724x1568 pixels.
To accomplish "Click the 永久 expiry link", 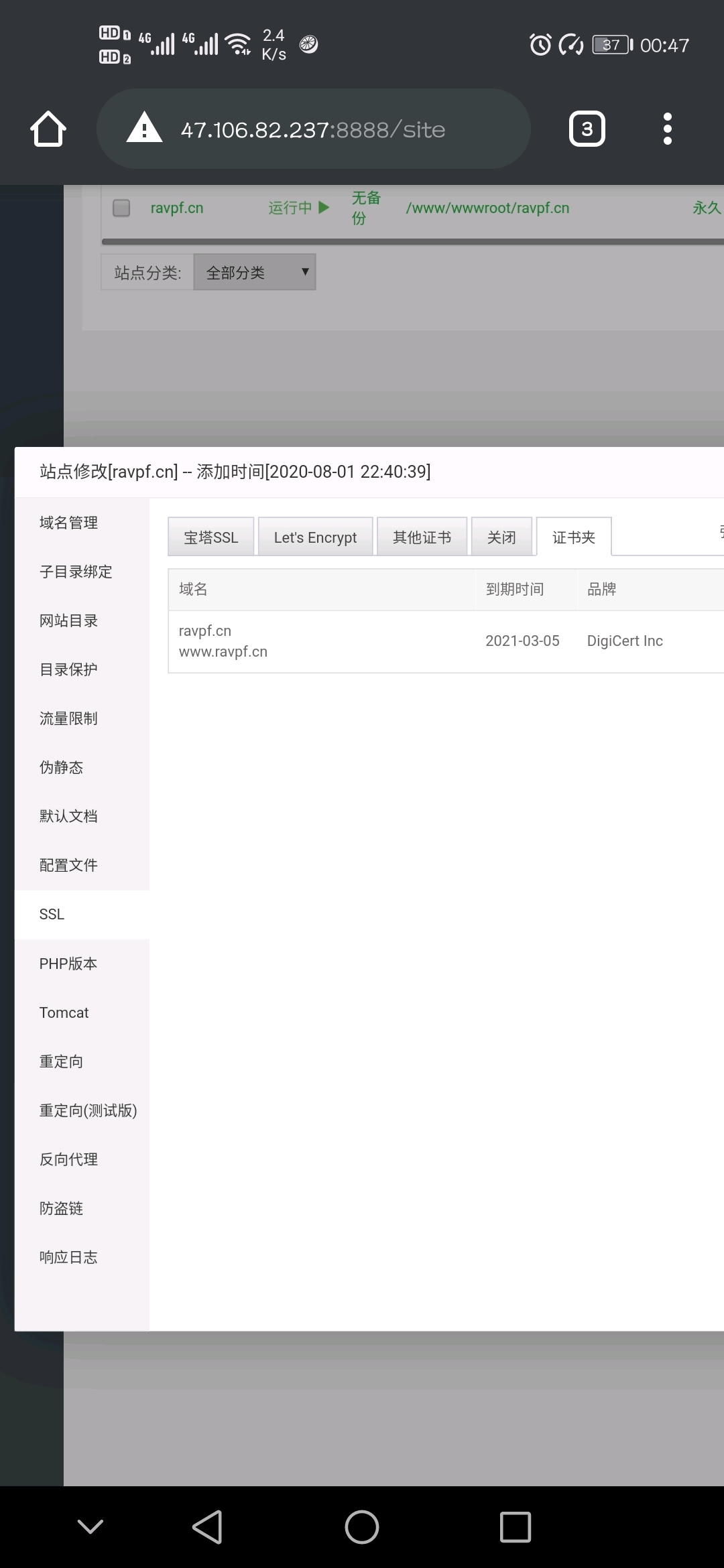I will coord(707,208).
